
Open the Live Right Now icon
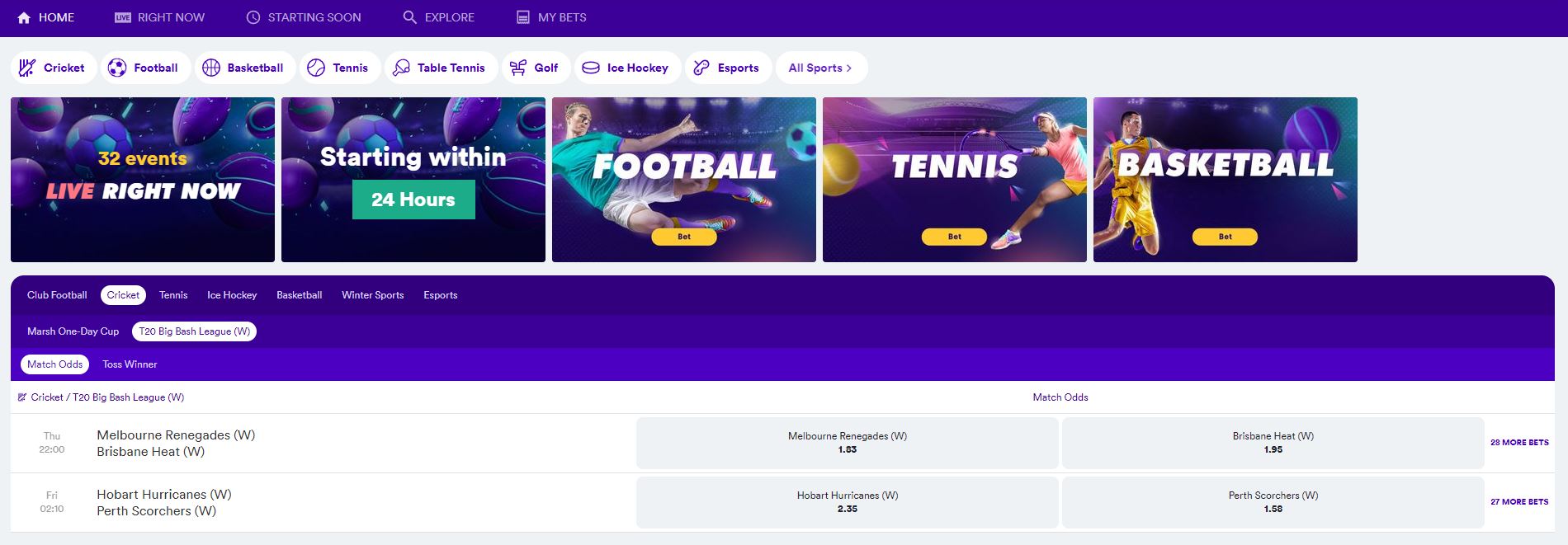pyautogui.click(x=123, y=17)
